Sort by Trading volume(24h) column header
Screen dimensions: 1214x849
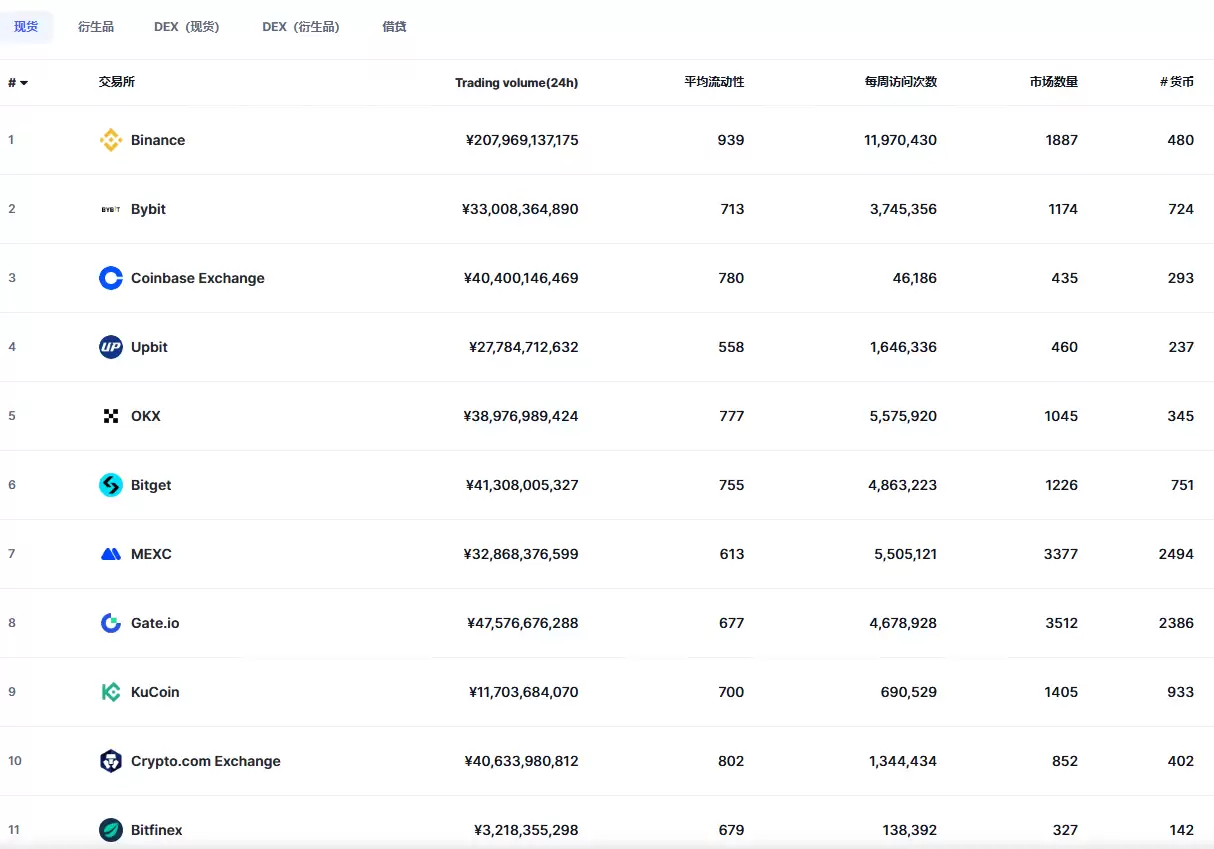coord(516,83)
